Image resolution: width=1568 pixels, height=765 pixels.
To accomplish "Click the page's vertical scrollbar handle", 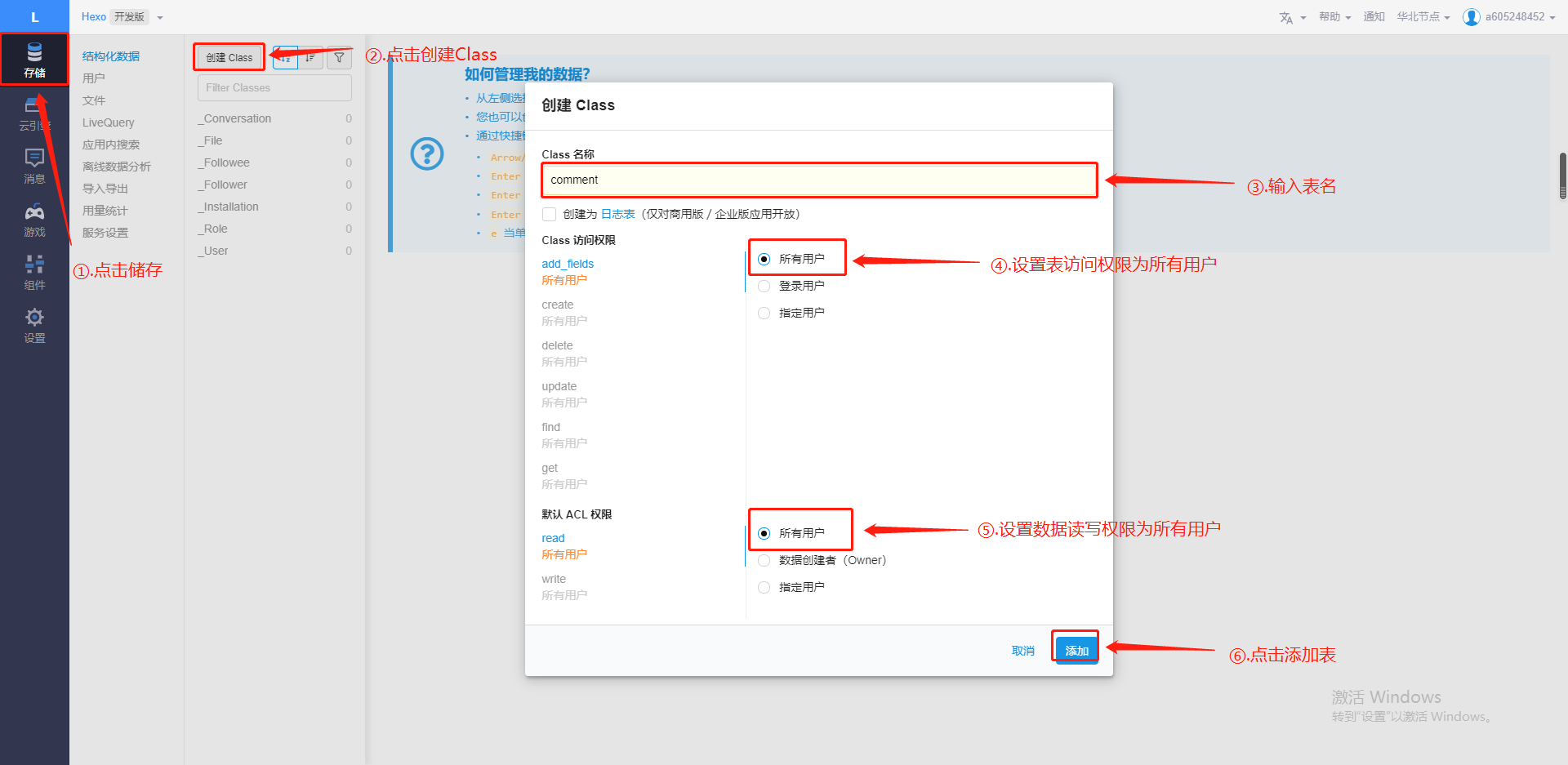I will tap(1562, 176).
